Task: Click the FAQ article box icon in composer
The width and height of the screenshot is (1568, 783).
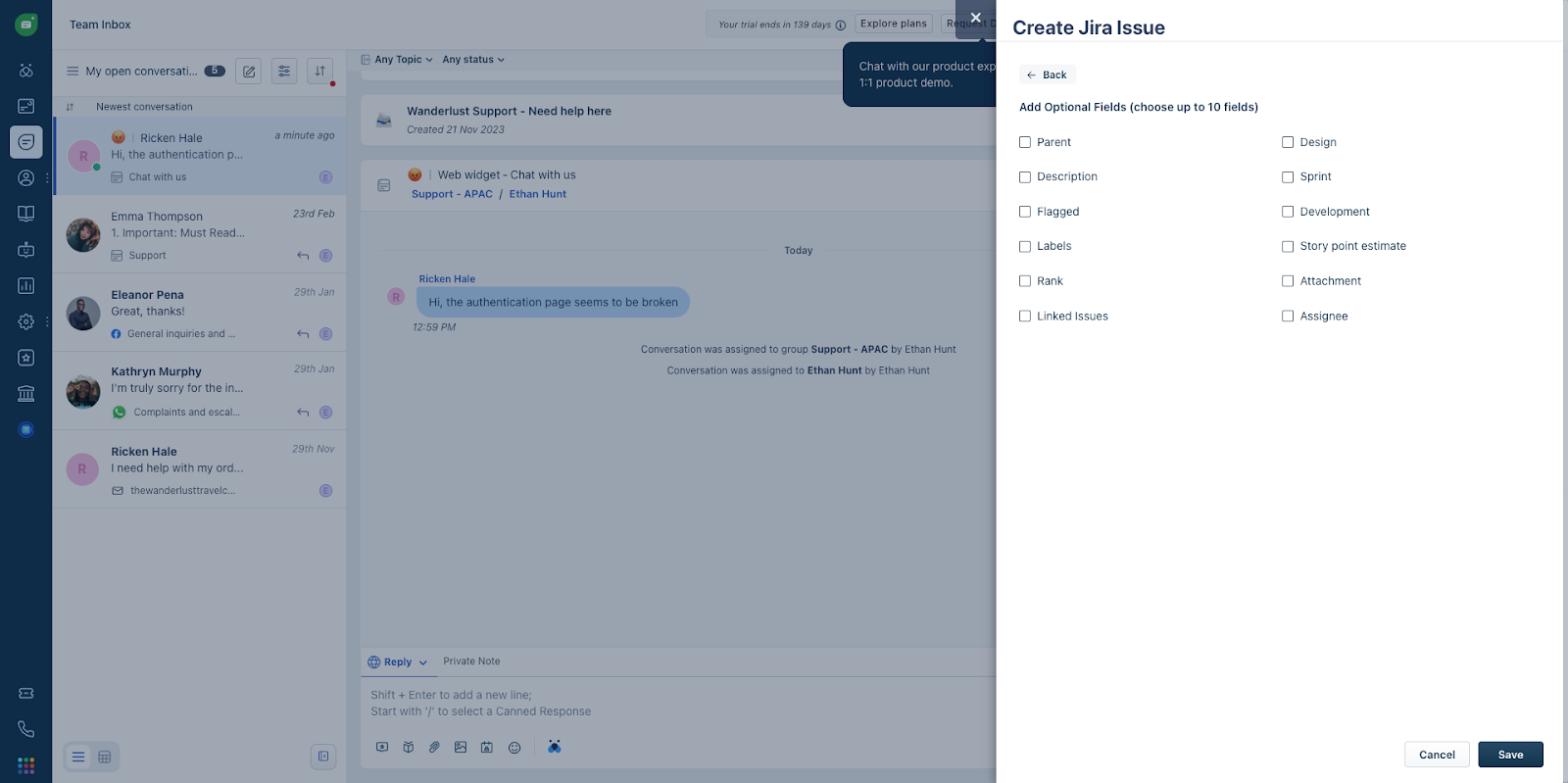Action: (x=409, y=747)
